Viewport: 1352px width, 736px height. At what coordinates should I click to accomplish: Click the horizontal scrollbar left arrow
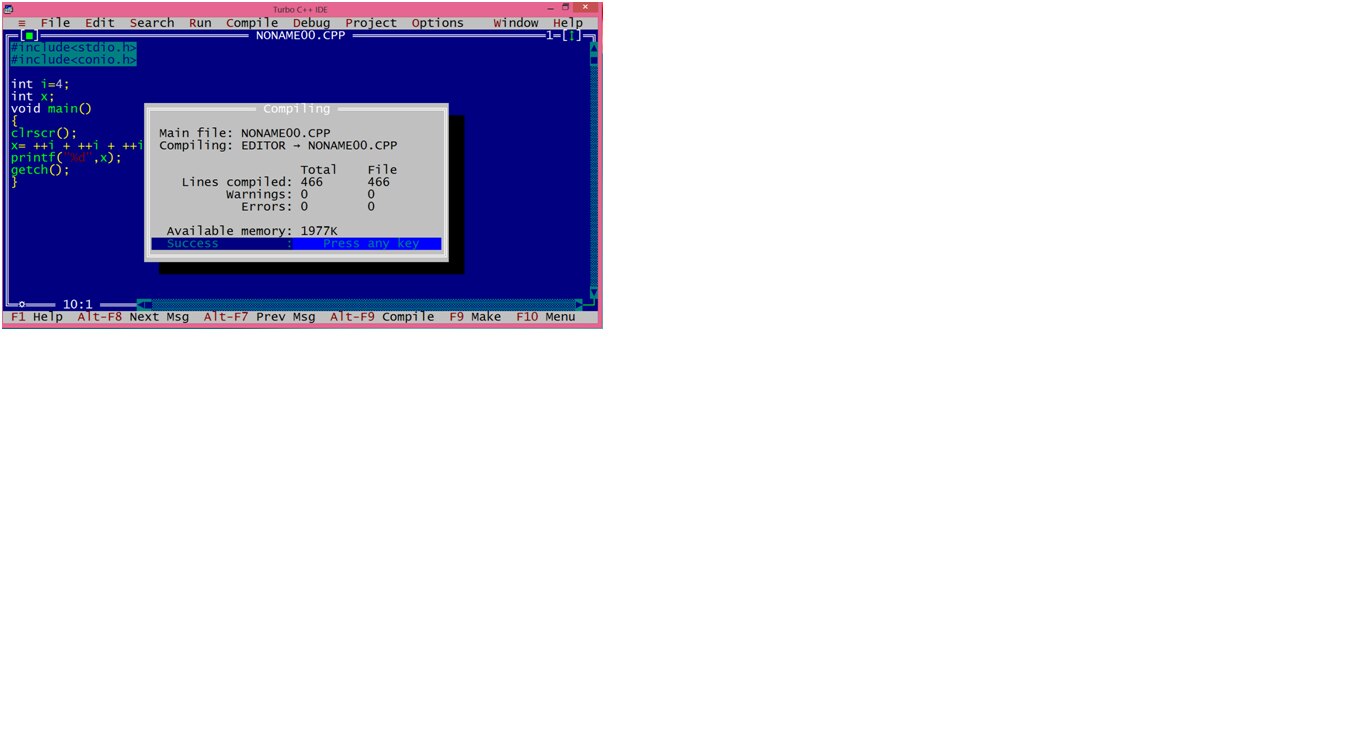point(142,304)
